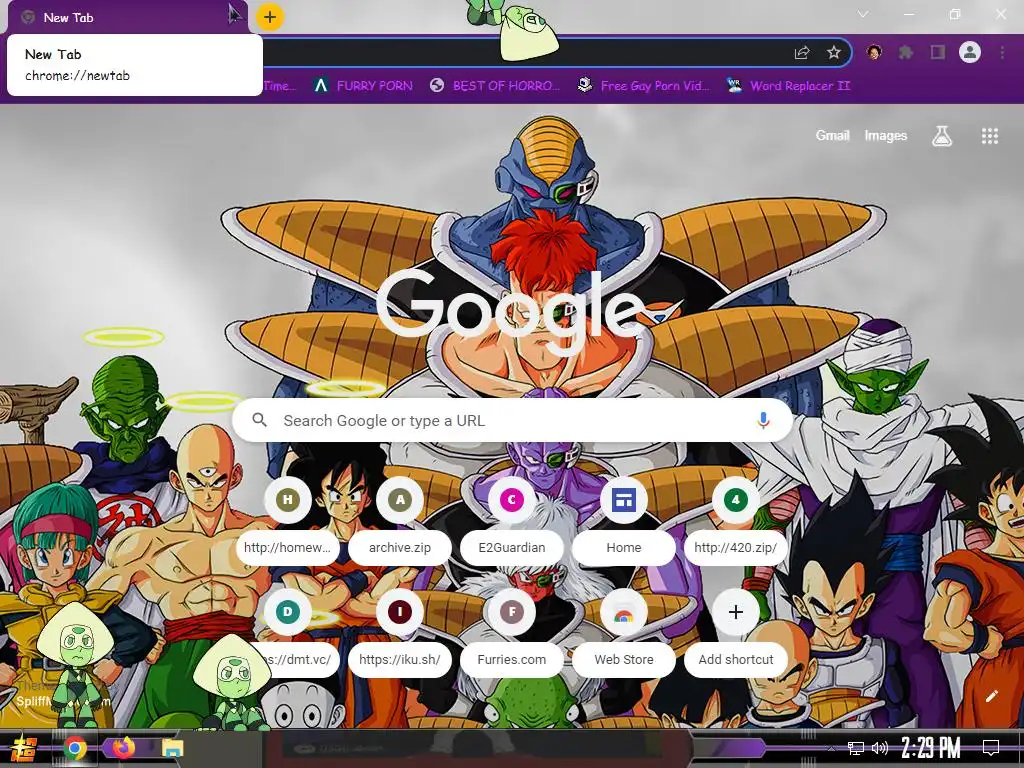
Task: Open the http://420.zip/ shortcut
Action: 735,520
